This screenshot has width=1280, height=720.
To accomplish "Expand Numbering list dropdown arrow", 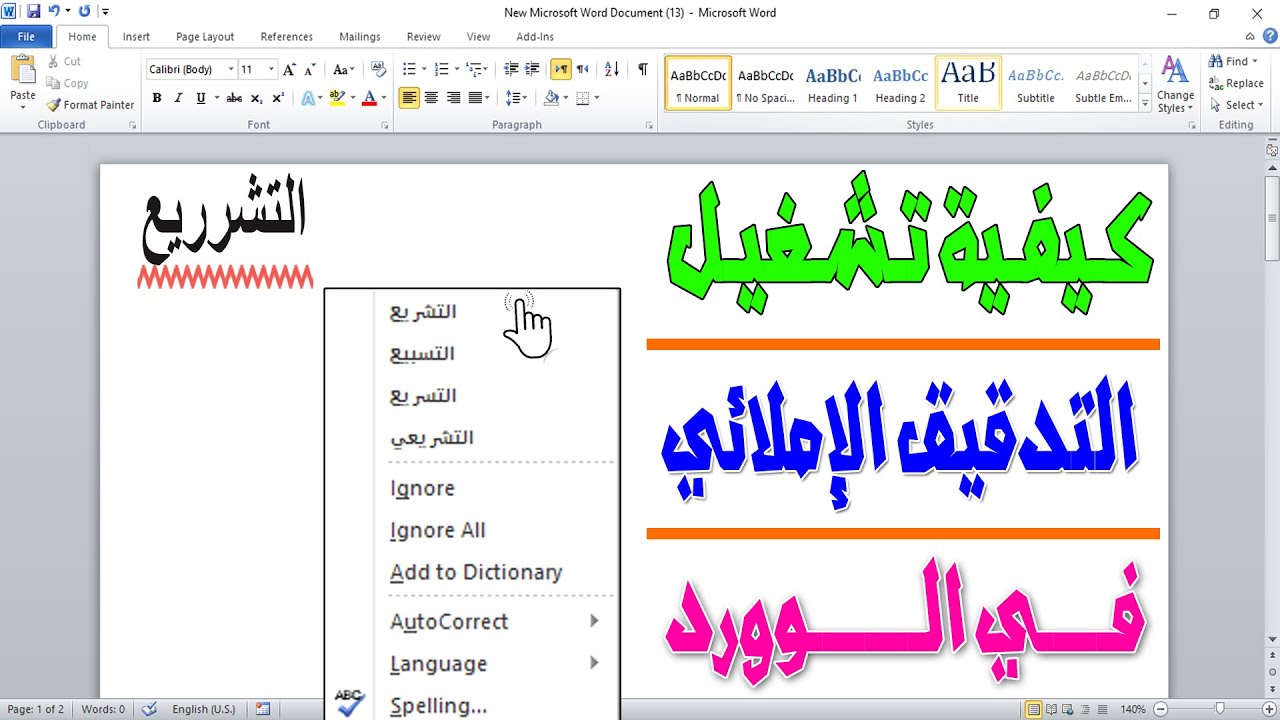I will [457, 69].
